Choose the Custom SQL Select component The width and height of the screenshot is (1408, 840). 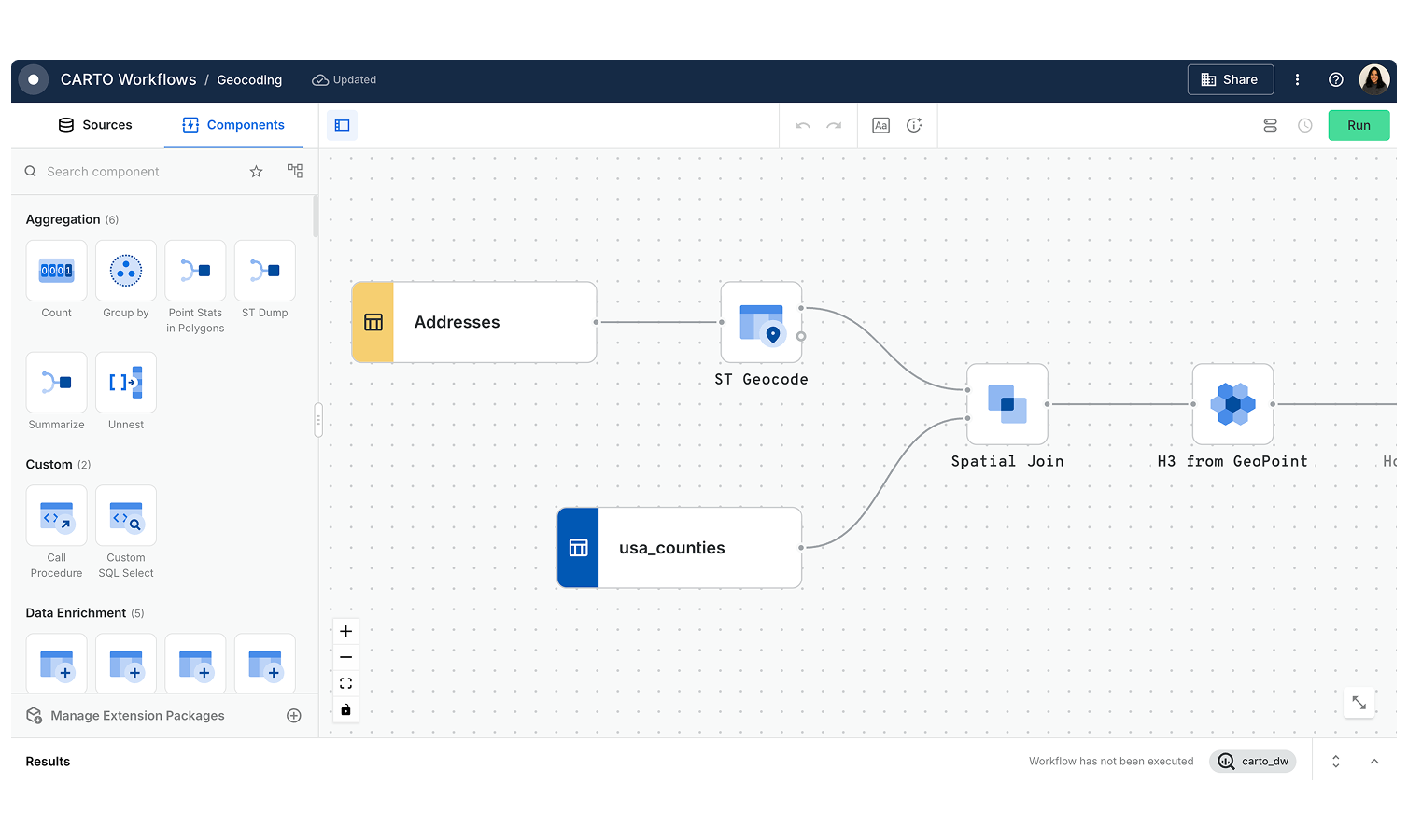coord(126,515)
